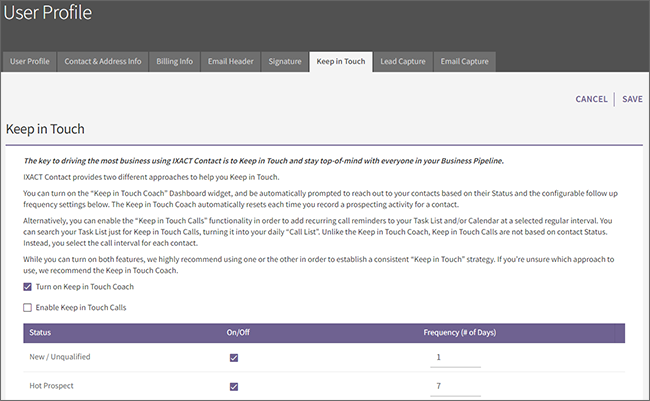This screenshot has width=650, height=401.
Task: Open the Lead Capture tab
Action: coord(403,61)
